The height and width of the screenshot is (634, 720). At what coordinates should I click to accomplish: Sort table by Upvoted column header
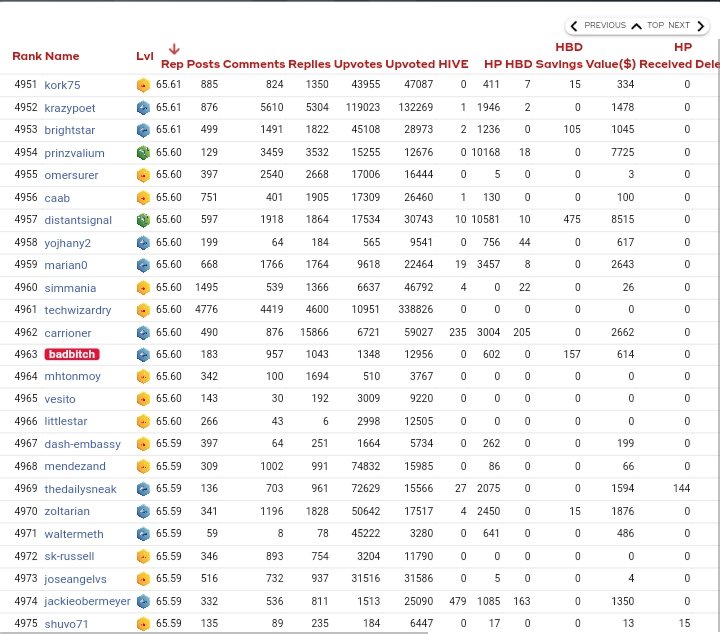[410, 64]
